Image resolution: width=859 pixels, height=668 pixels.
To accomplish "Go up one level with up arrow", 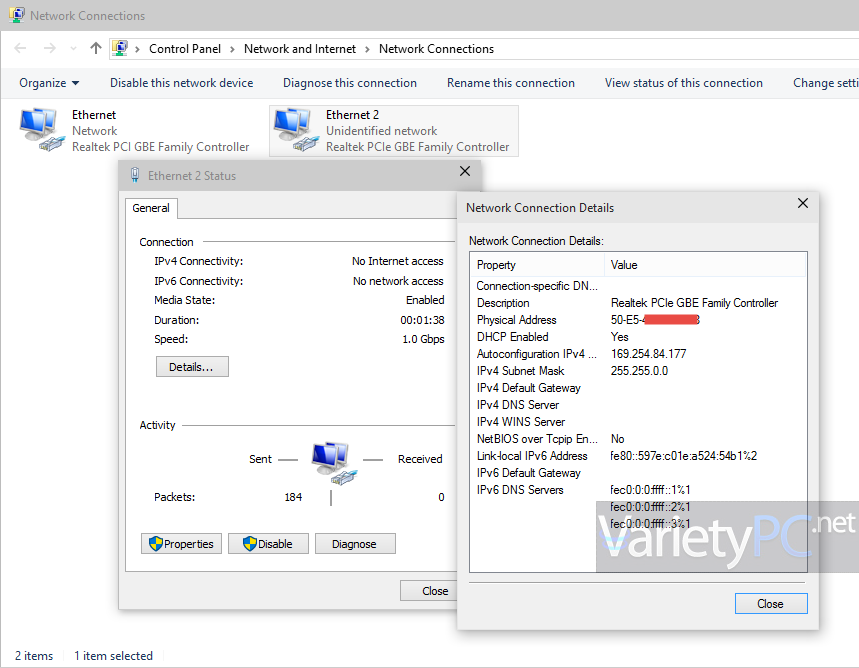I will coord(96,48).
